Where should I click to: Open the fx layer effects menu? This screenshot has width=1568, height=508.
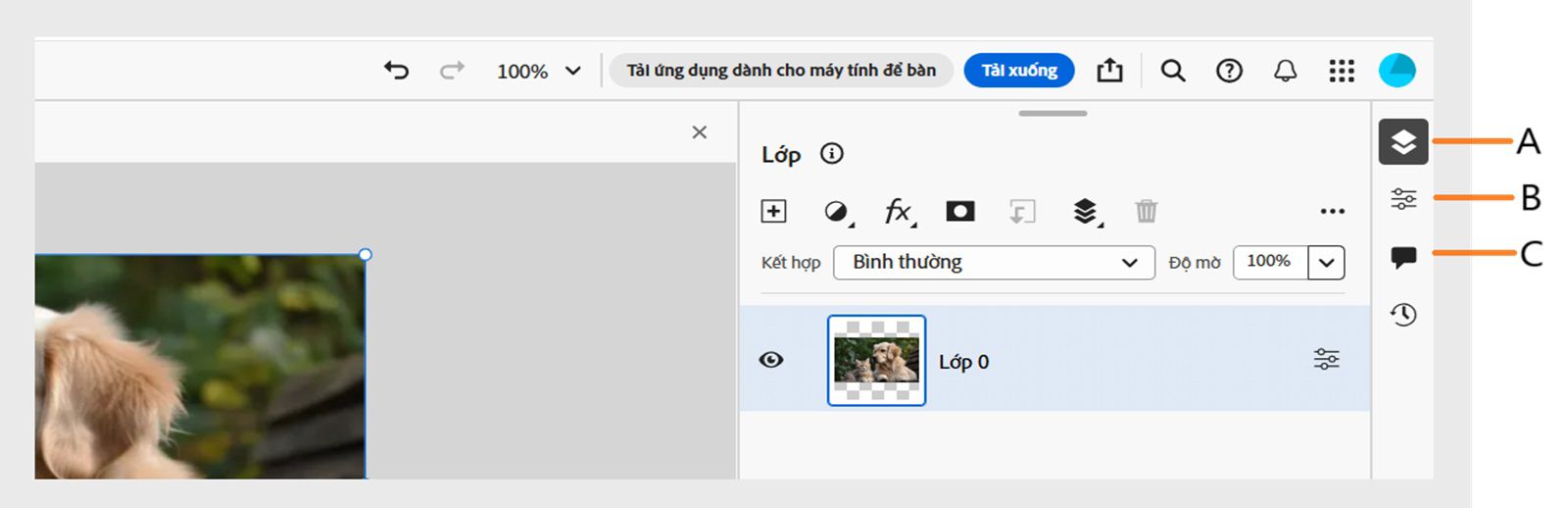click(x=898, y=211)
